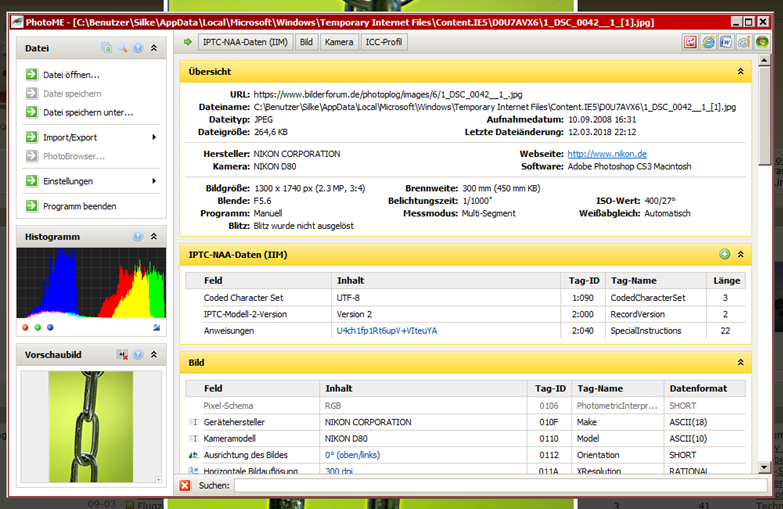Click Programm beenden

point(79,206)
